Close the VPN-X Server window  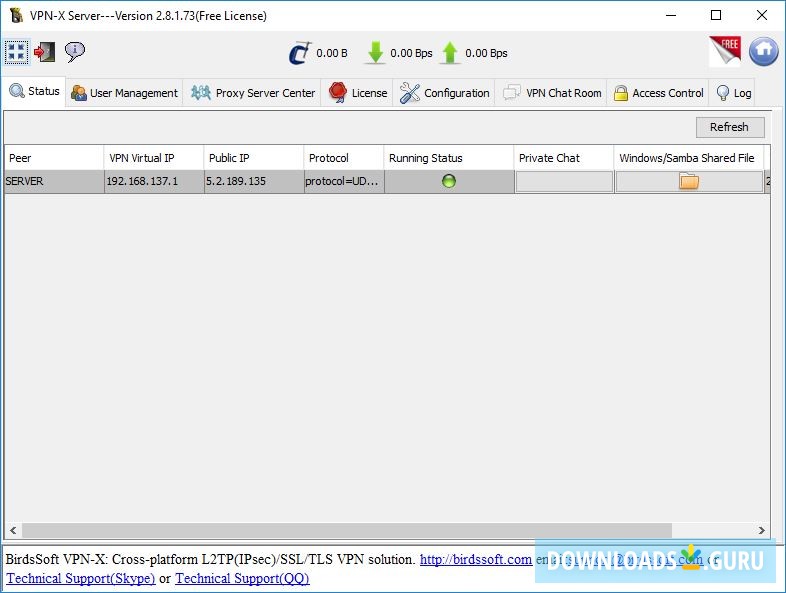(762, 16)
